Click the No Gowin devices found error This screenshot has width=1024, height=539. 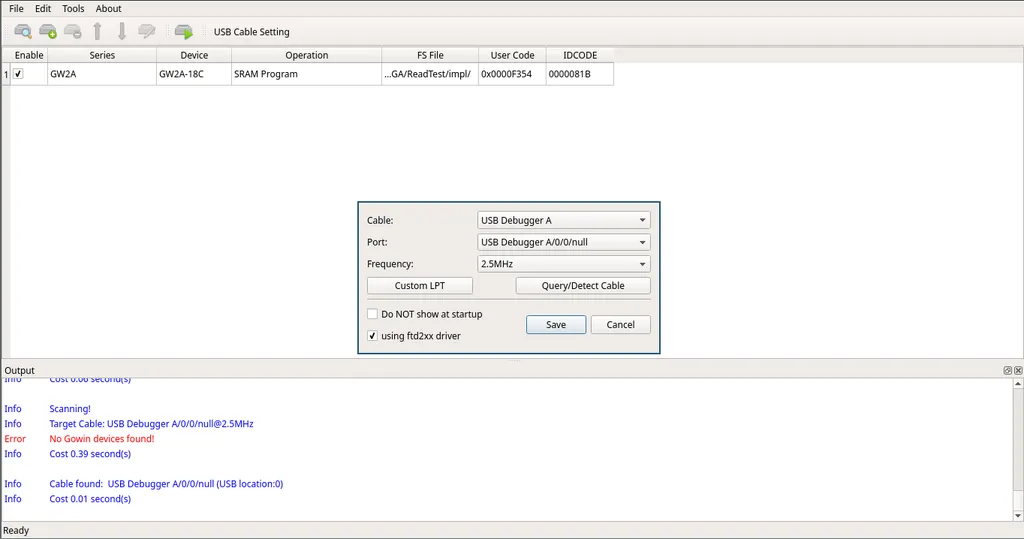pos(102,439)
